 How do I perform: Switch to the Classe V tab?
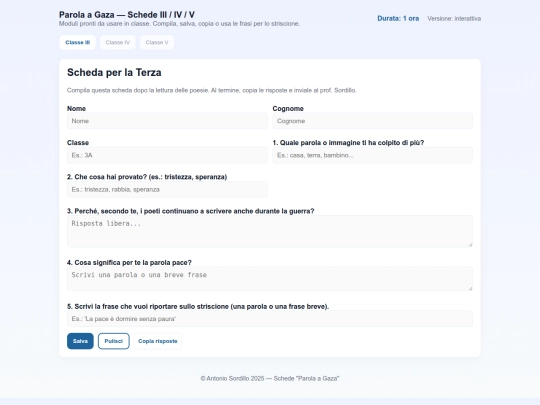(157, 42)
